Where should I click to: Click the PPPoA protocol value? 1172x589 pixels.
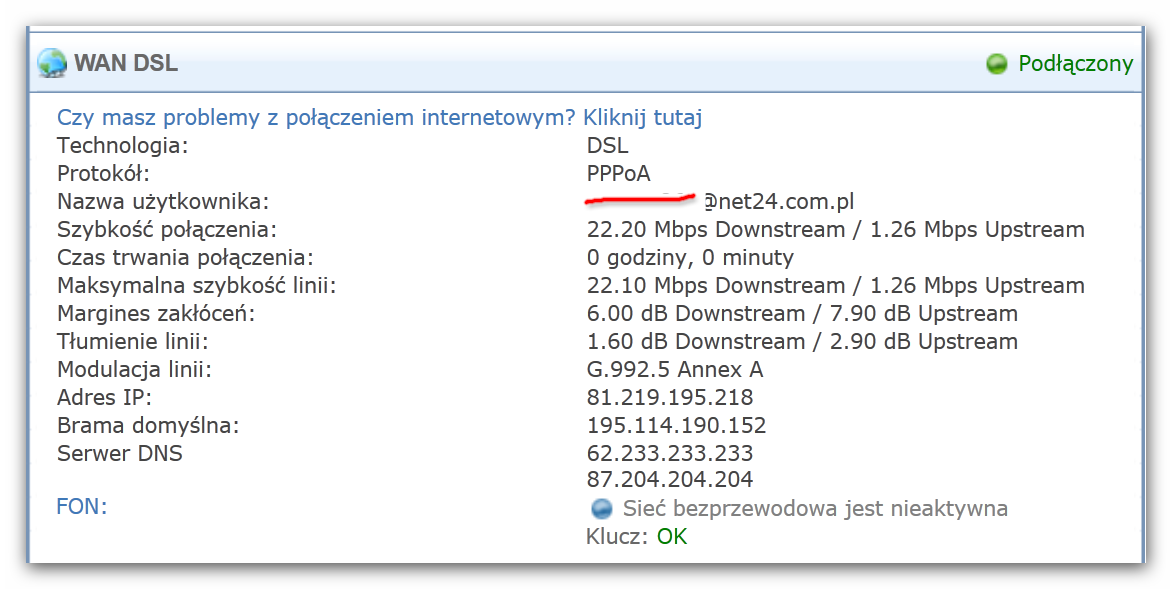point(619,173)
